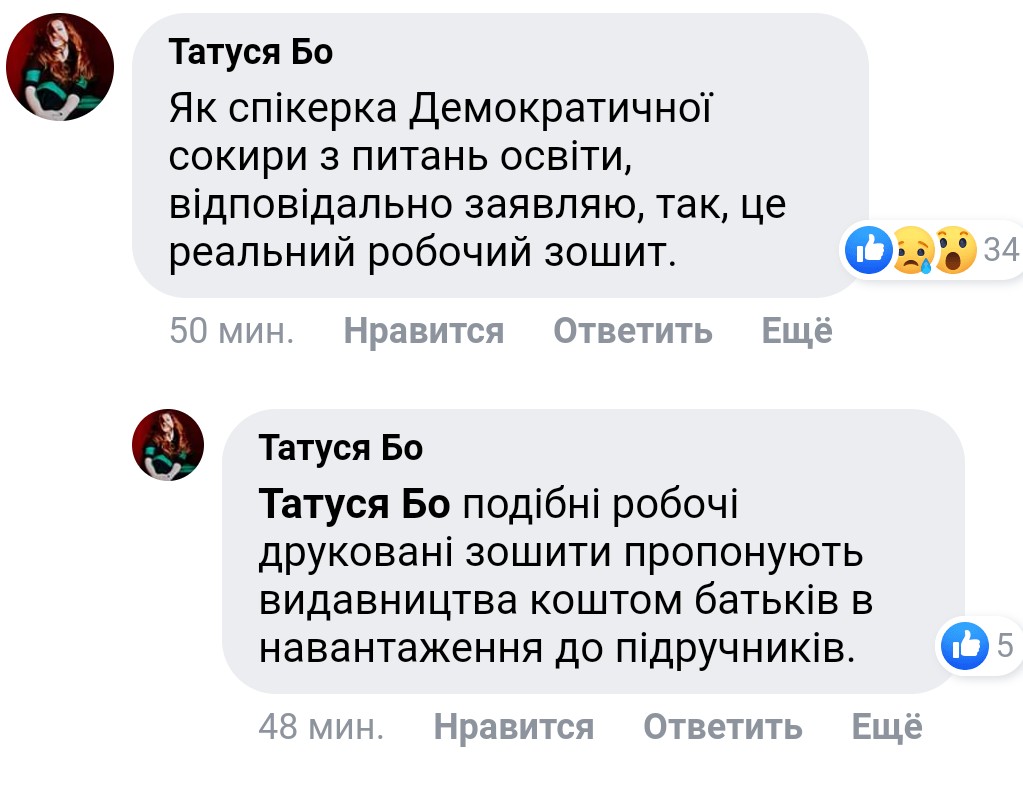This screenshot has height=795, width=1023.
Task: Open the large profile avatar of the first comment
Action: tap(59, 67)
